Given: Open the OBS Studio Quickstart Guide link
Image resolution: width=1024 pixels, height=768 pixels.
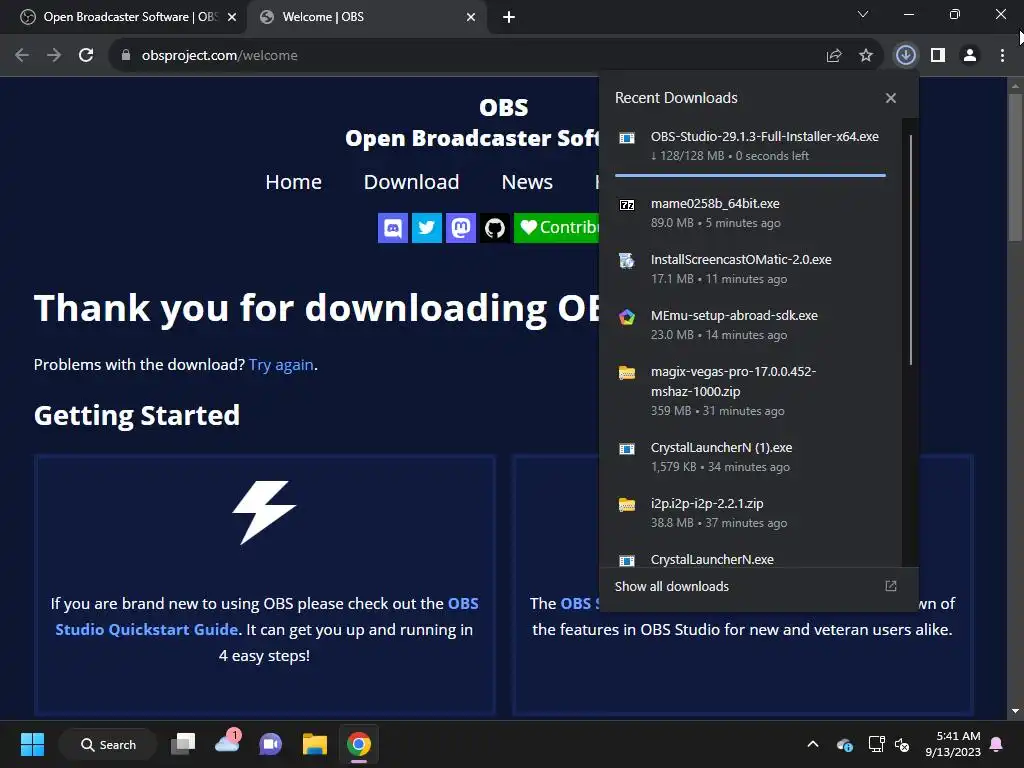Looking at the screenshot, I should point(266,616).
